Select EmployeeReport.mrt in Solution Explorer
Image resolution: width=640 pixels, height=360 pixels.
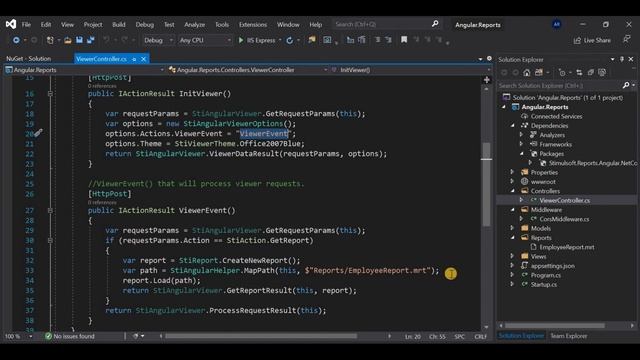567,247
